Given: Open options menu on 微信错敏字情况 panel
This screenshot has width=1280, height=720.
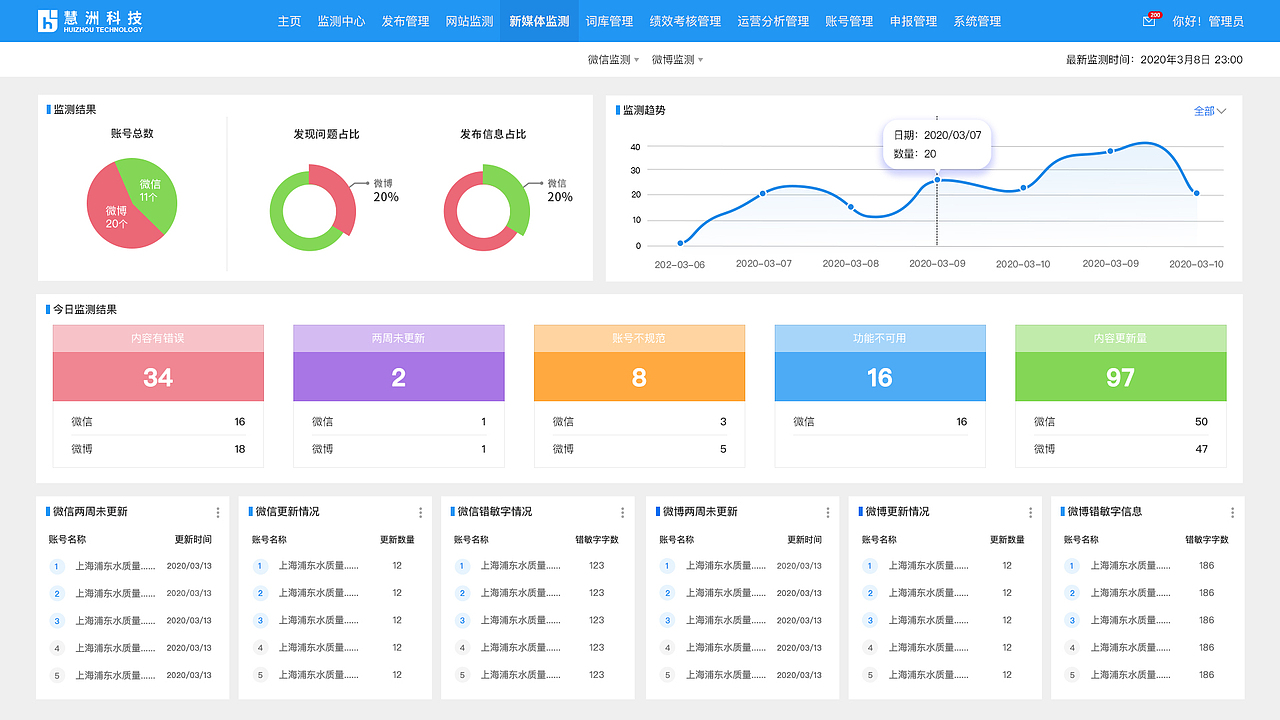Looking at the screenshot, I should point(624,512).
